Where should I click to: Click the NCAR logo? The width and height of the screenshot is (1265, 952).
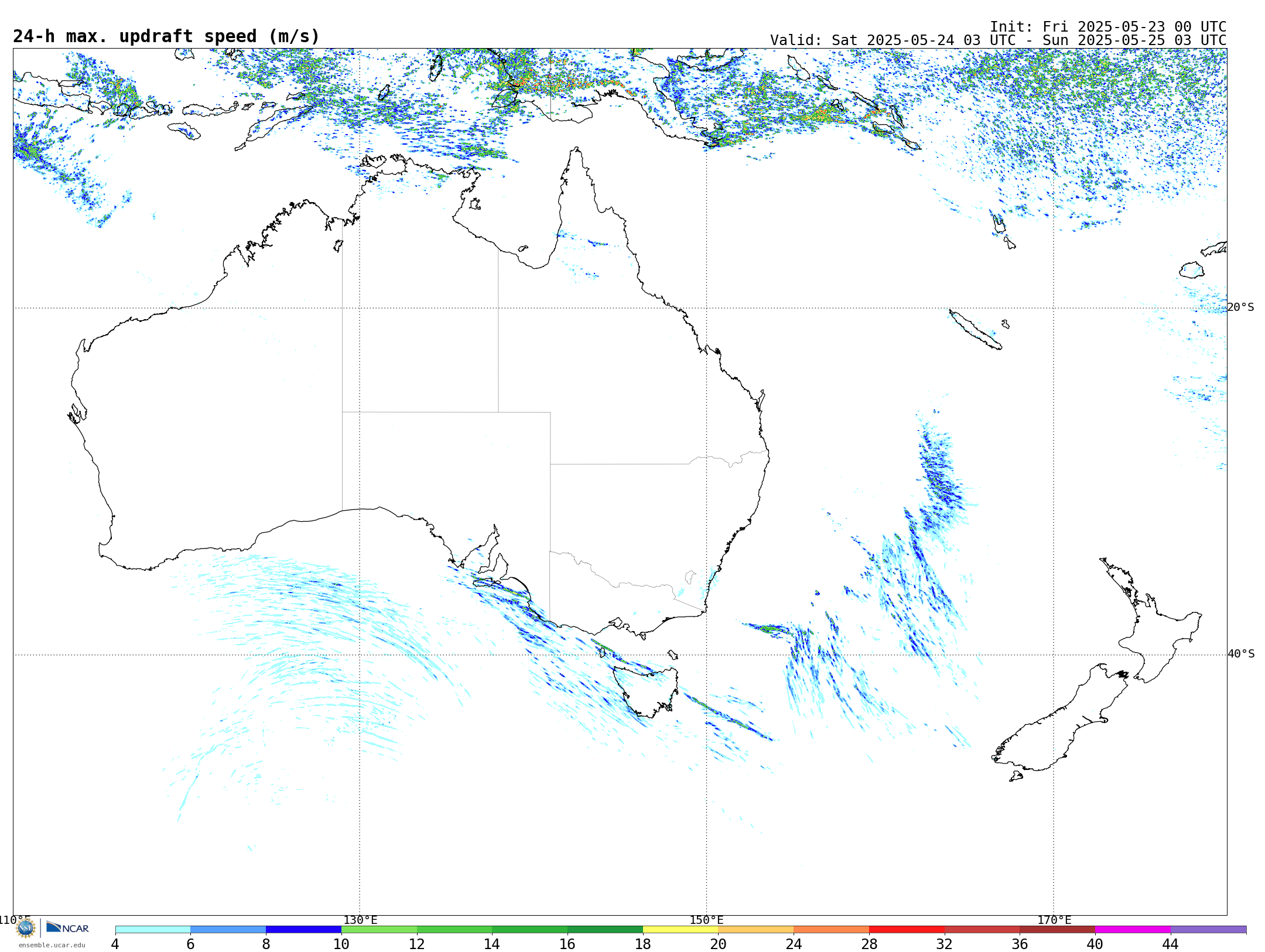67,927
